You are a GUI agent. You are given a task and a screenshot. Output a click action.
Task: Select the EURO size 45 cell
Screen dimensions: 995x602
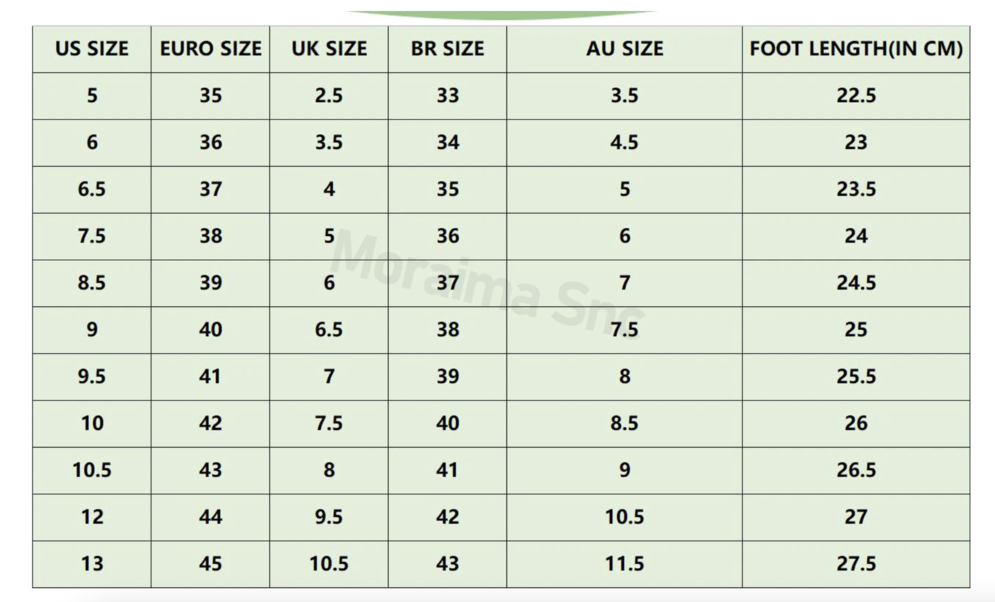click(x=211, y=564)
